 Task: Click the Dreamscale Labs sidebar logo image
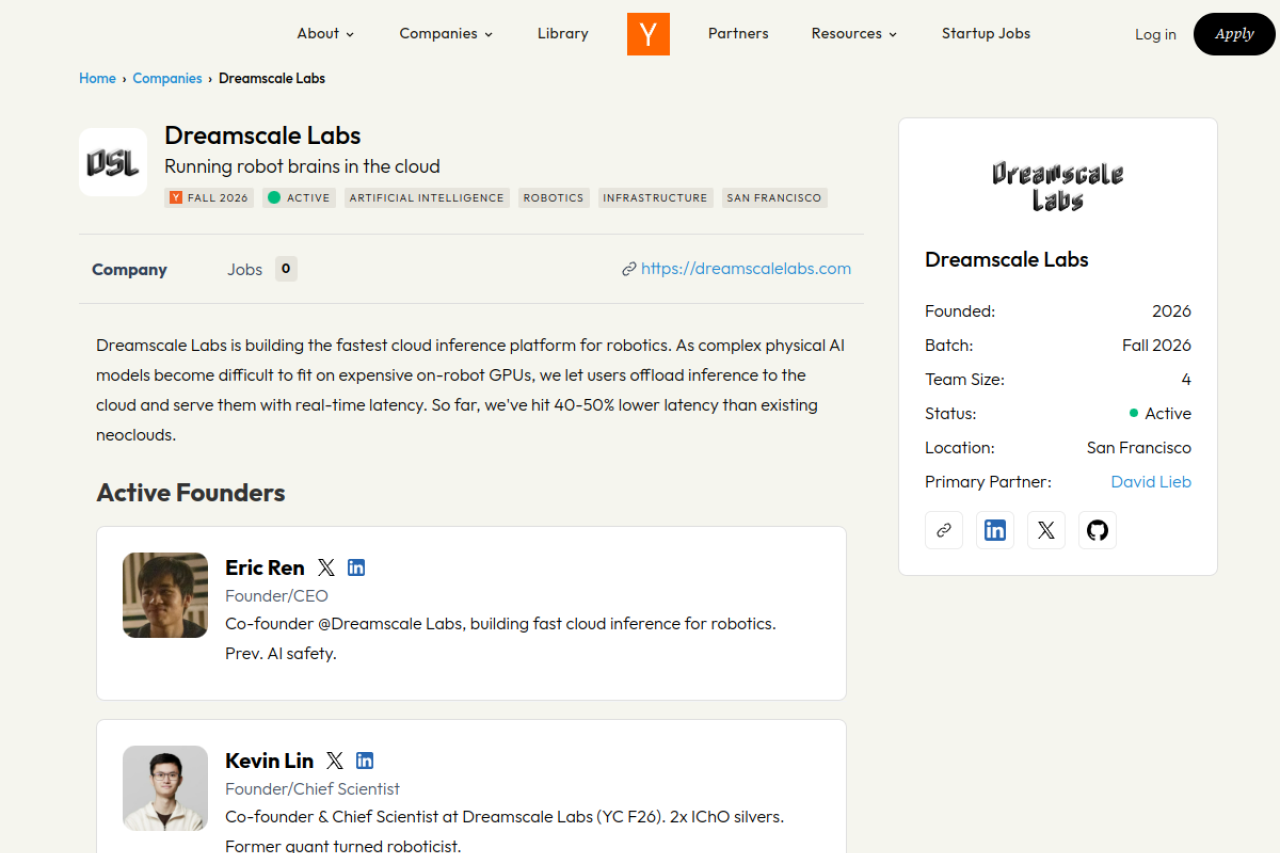point(1058,186)
